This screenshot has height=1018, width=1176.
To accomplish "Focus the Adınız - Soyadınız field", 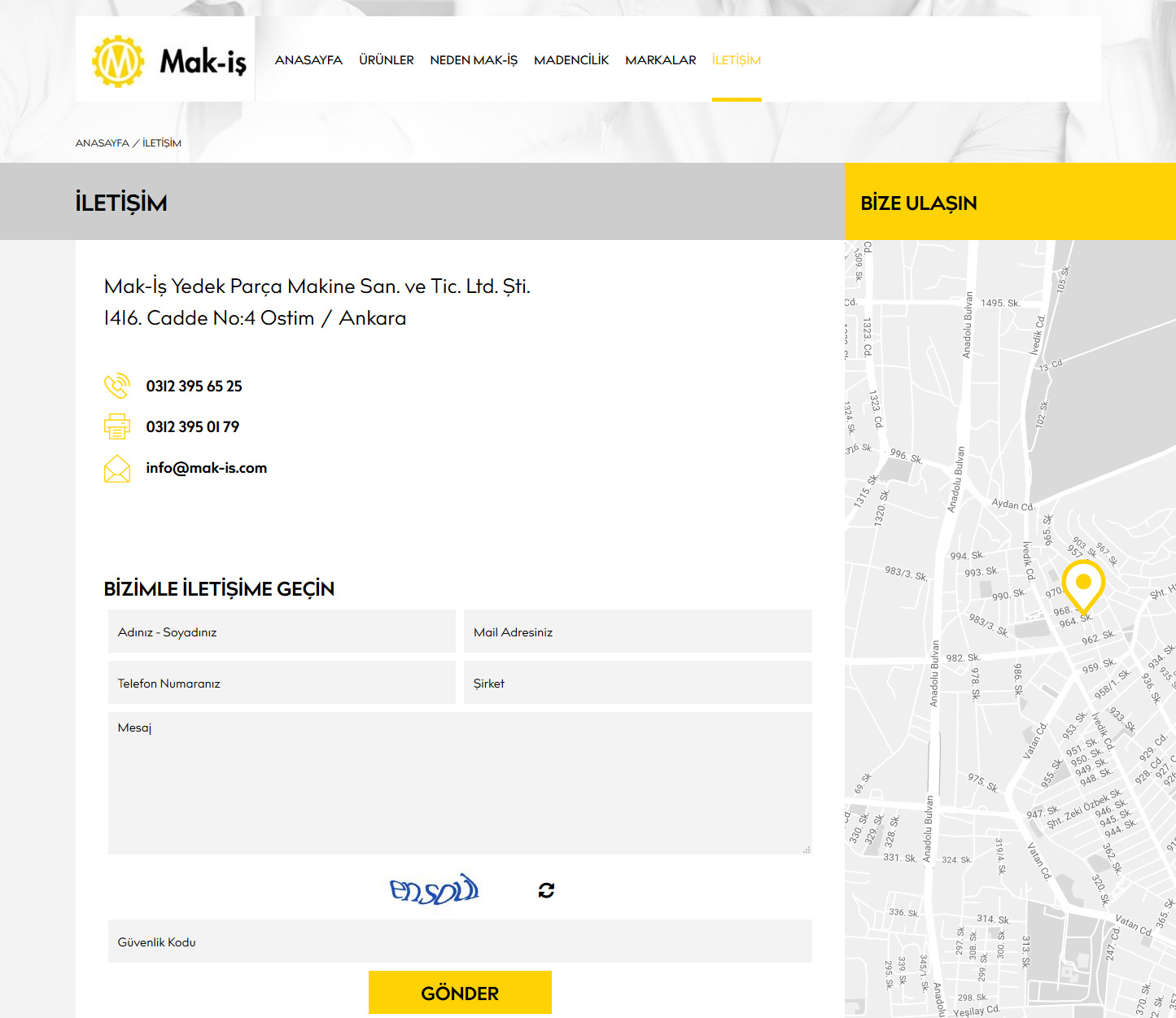I will coord(282,631).
